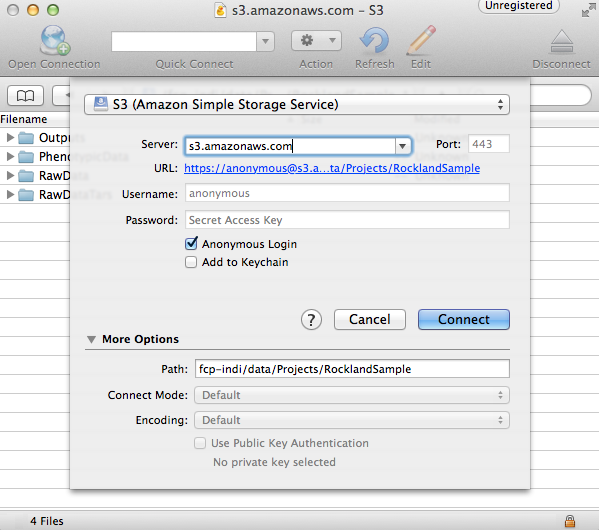Open the Action gear menu

coord(316,41)
